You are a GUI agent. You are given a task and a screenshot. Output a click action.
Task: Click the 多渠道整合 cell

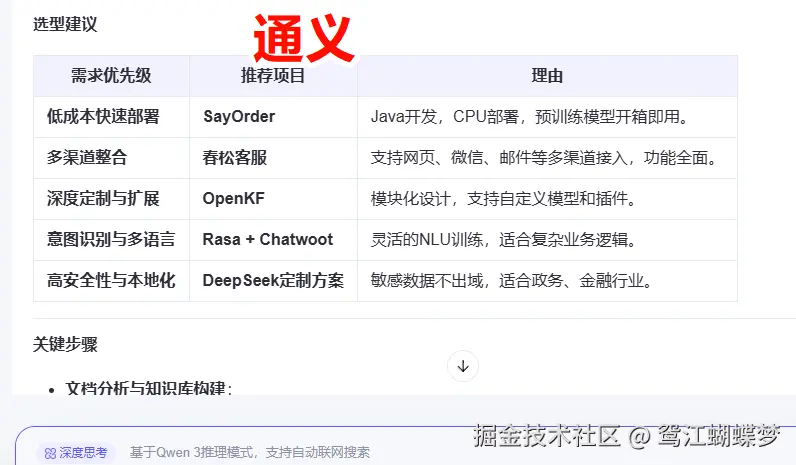coord(111,158)
